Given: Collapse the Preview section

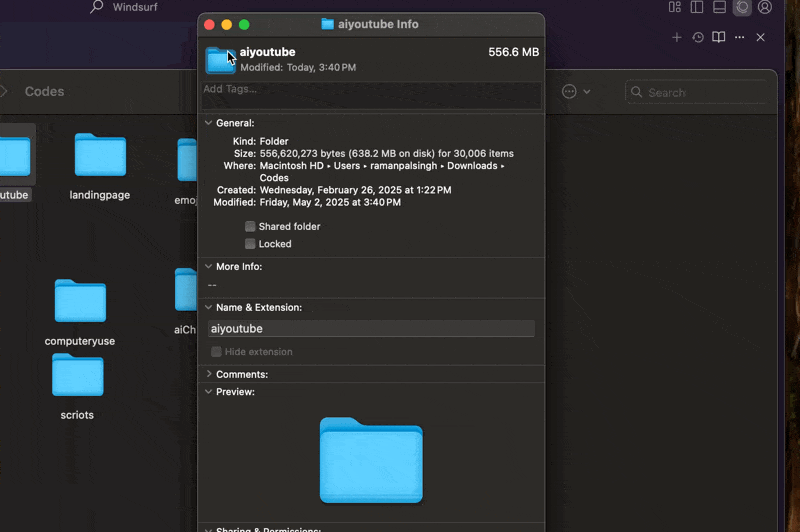Looking at the screenshot, I should click(209, 392).
